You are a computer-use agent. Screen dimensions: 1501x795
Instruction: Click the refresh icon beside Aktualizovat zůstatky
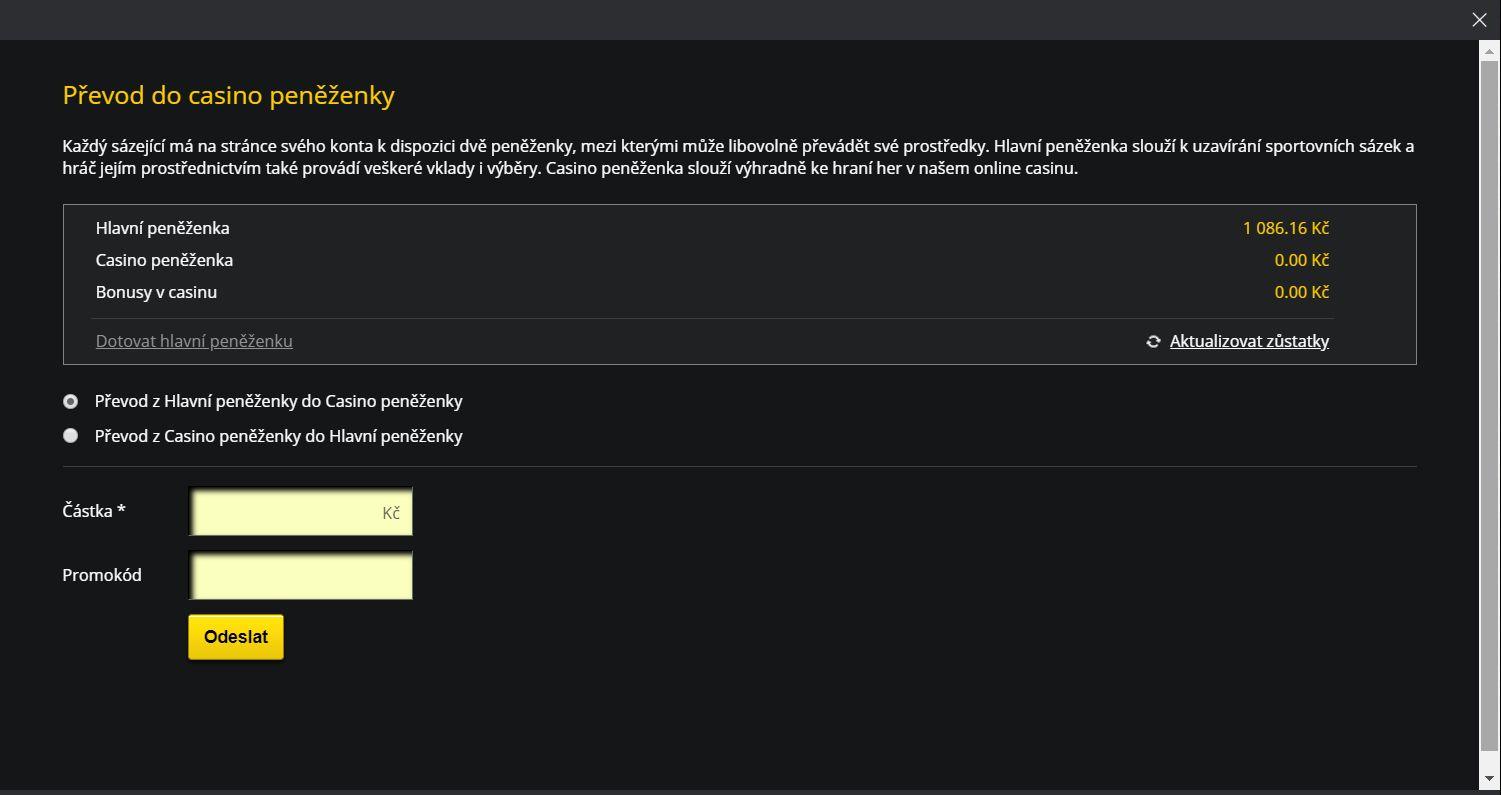click(1153, 342)
